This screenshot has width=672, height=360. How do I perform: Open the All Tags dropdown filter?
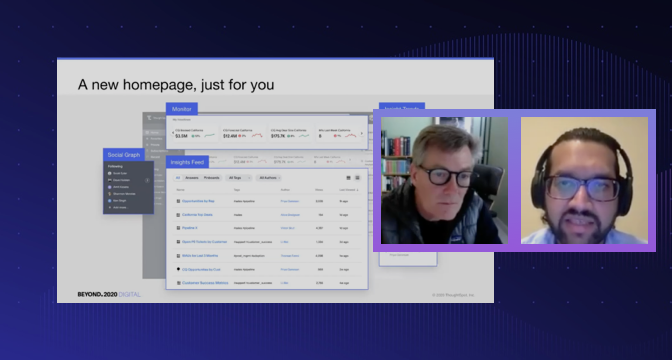click(x=239, y=178)
